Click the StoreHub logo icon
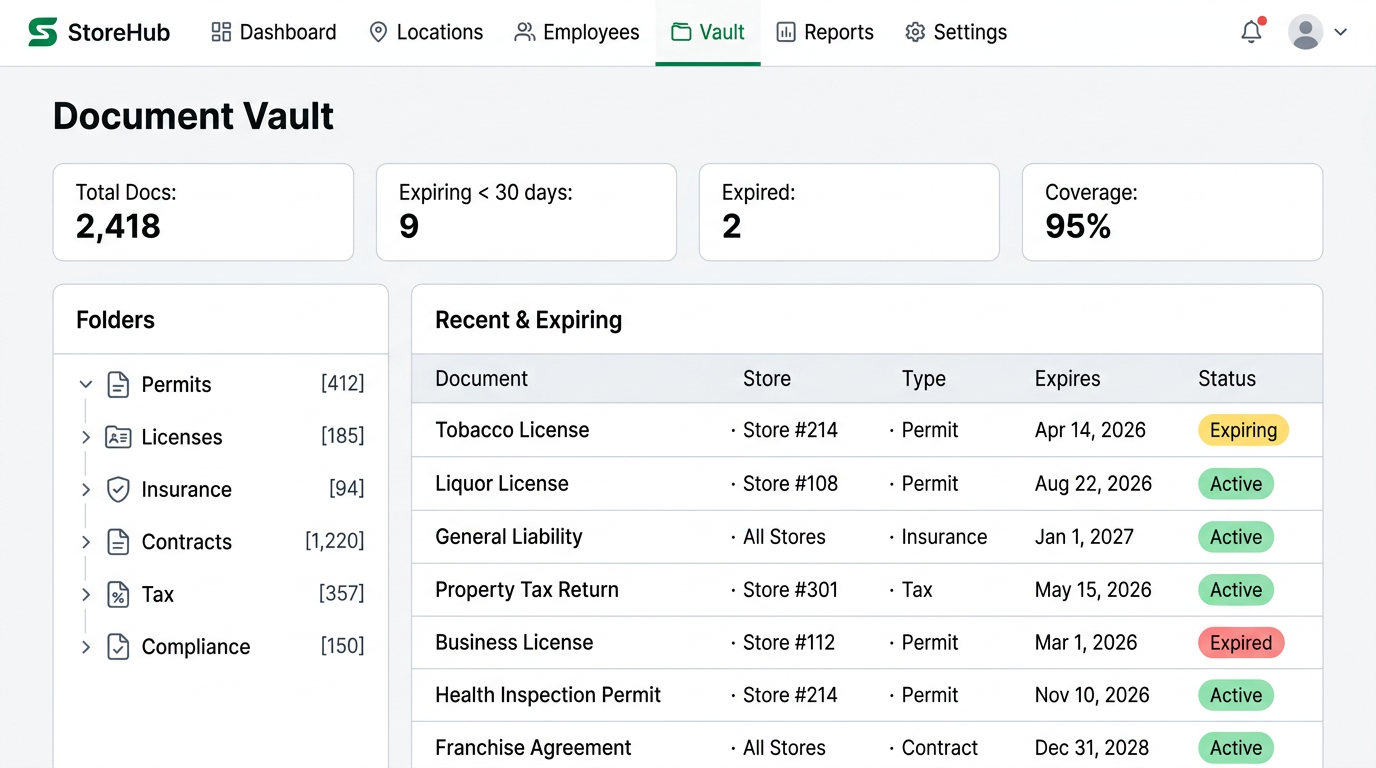 click(x=43, y=32)
